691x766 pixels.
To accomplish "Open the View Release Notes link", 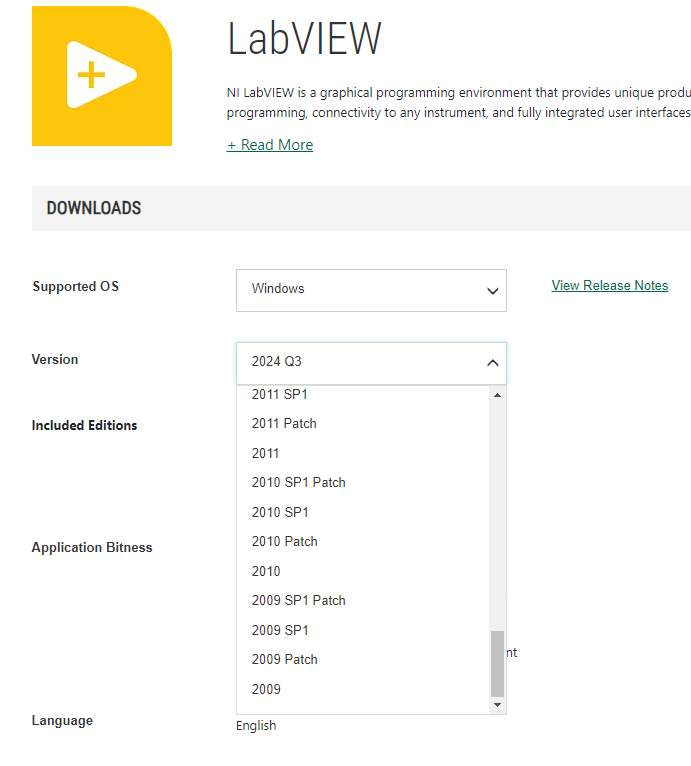I will pos(609,285).
